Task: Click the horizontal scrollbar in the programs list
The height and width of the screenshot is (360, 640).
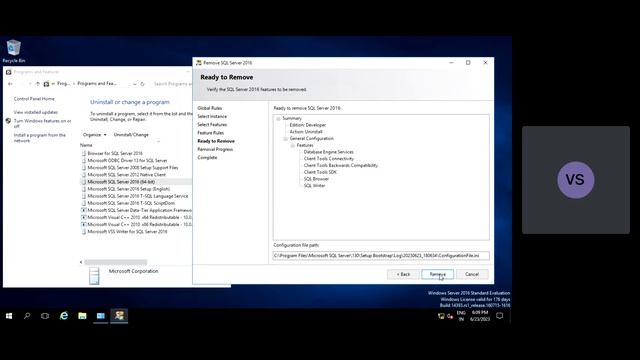Action: coord(116,262)
